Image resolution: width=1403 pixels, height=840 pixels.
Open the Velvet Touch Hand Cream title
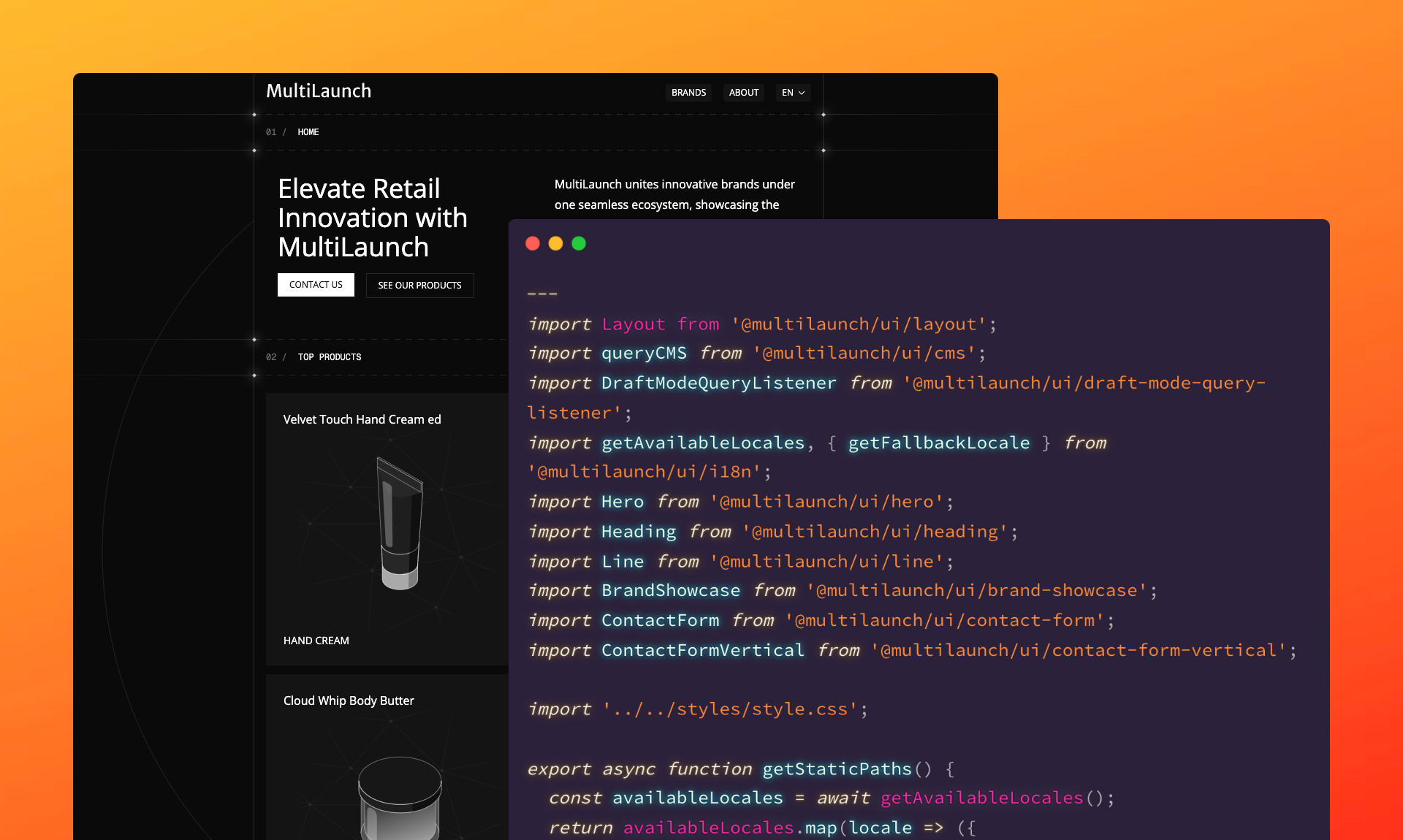tap(362, 419)
